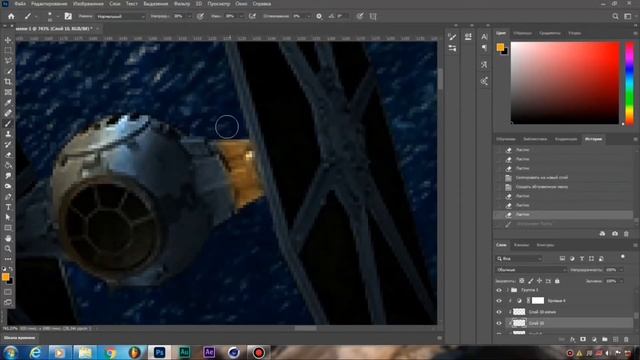Toggle lock image pixels brush icon
This screenshot has height=360, width=640.
pos(531,281)
